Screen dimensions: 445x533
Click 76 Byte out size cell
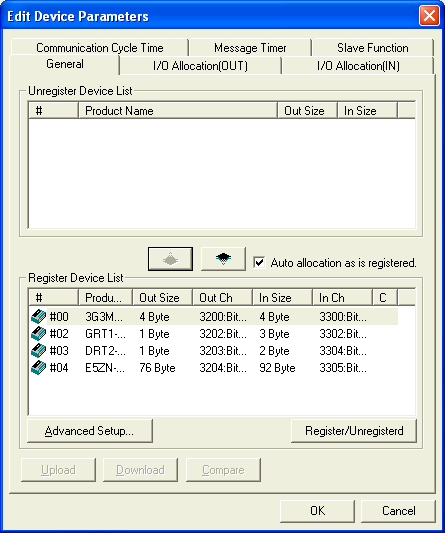(x=157, y=368)
